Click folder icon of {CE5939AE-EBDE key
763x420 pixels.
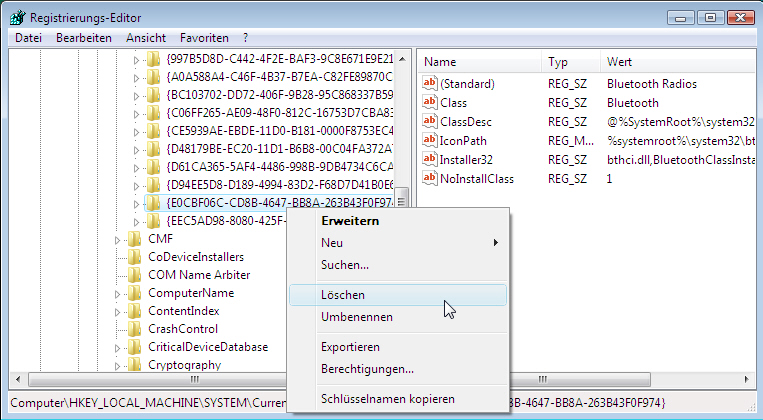click(x=153, y=131)
